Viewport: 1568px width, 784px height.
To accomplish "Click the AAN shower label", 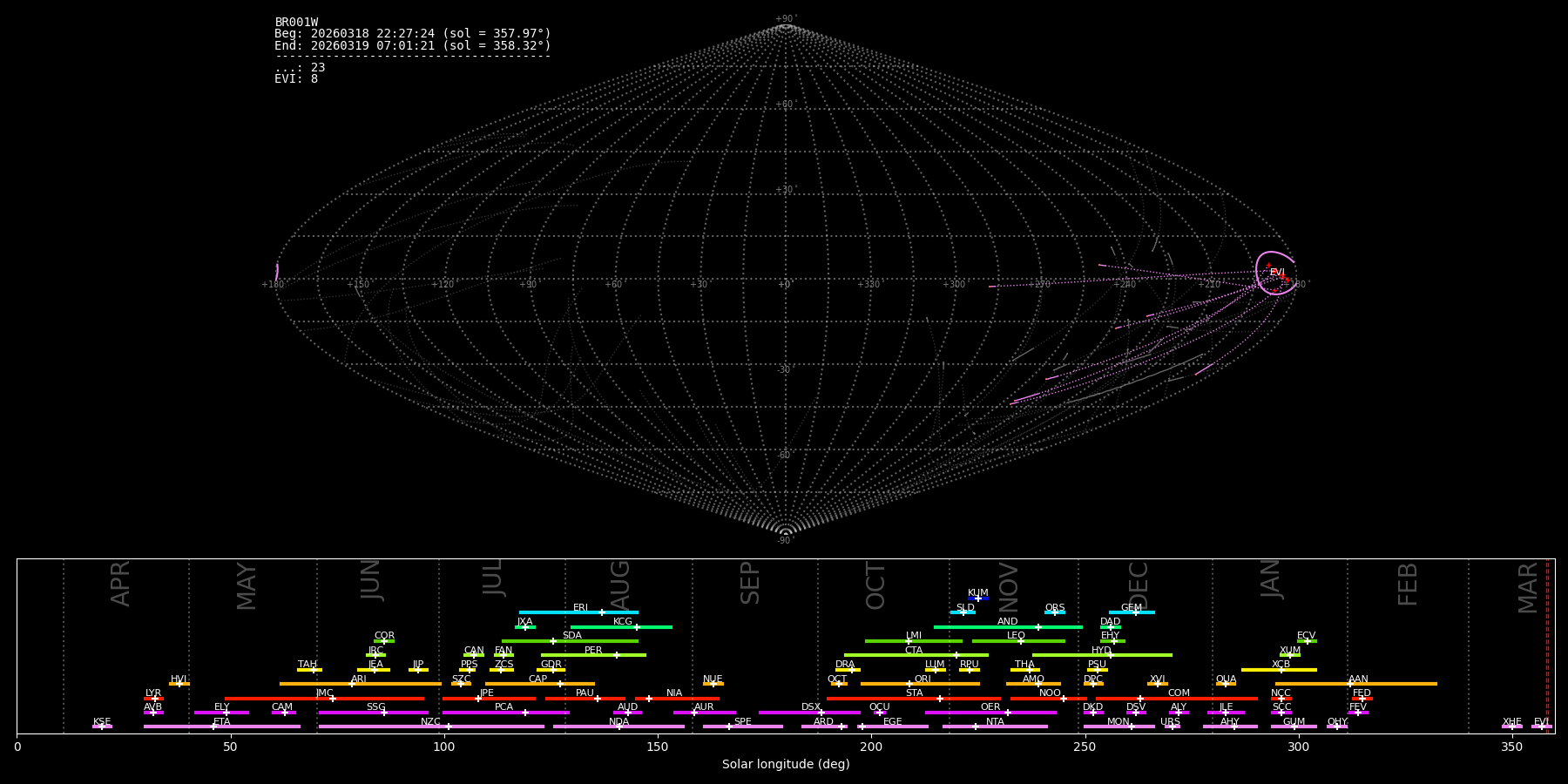I will [1358, 679].
